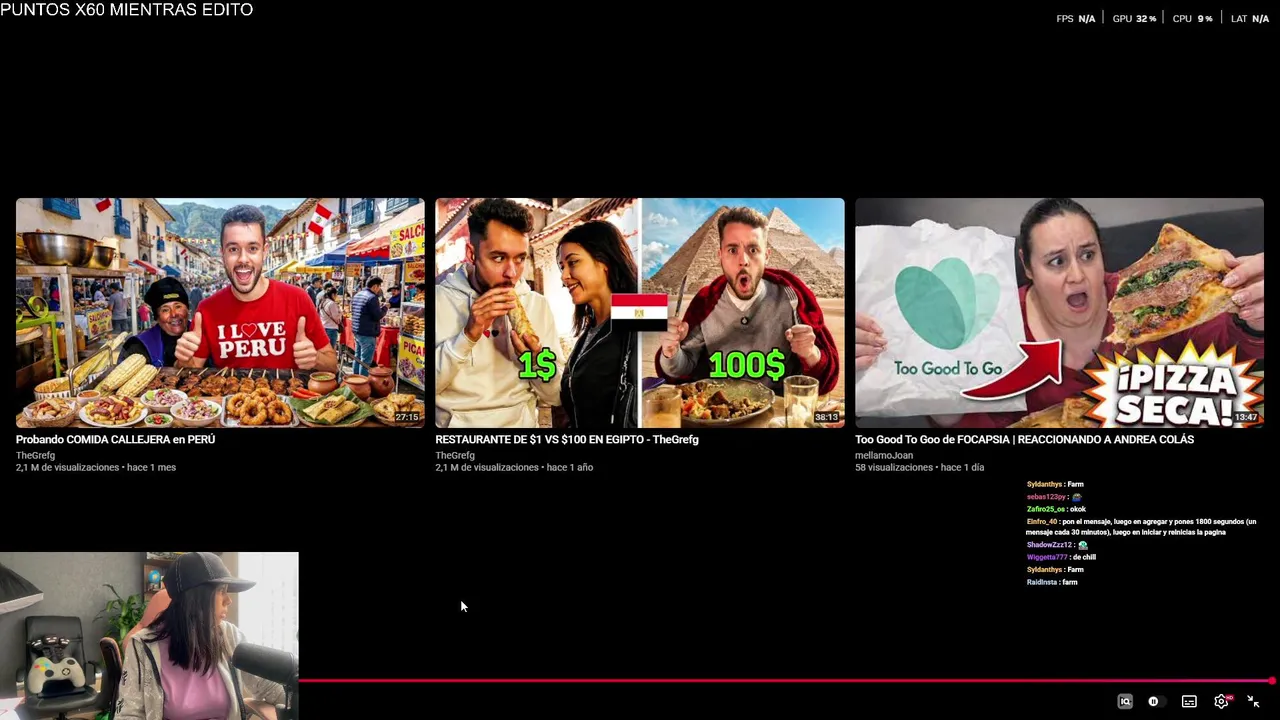Click Elnfro_40's chat message about 1800 segundos
Image resolution: width=1280 pixels, height=720 pixels.
[1141, 527]
